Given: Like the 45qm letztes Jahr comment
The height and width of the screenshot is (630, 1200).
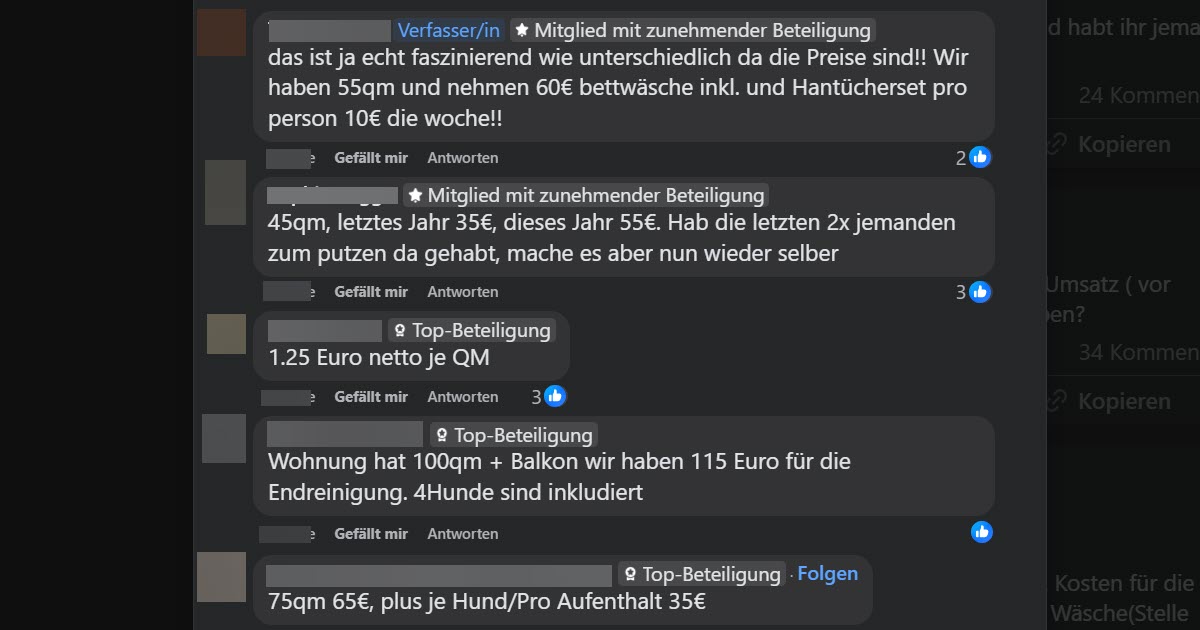Looking at the screenshot, I should coord(371,292).
